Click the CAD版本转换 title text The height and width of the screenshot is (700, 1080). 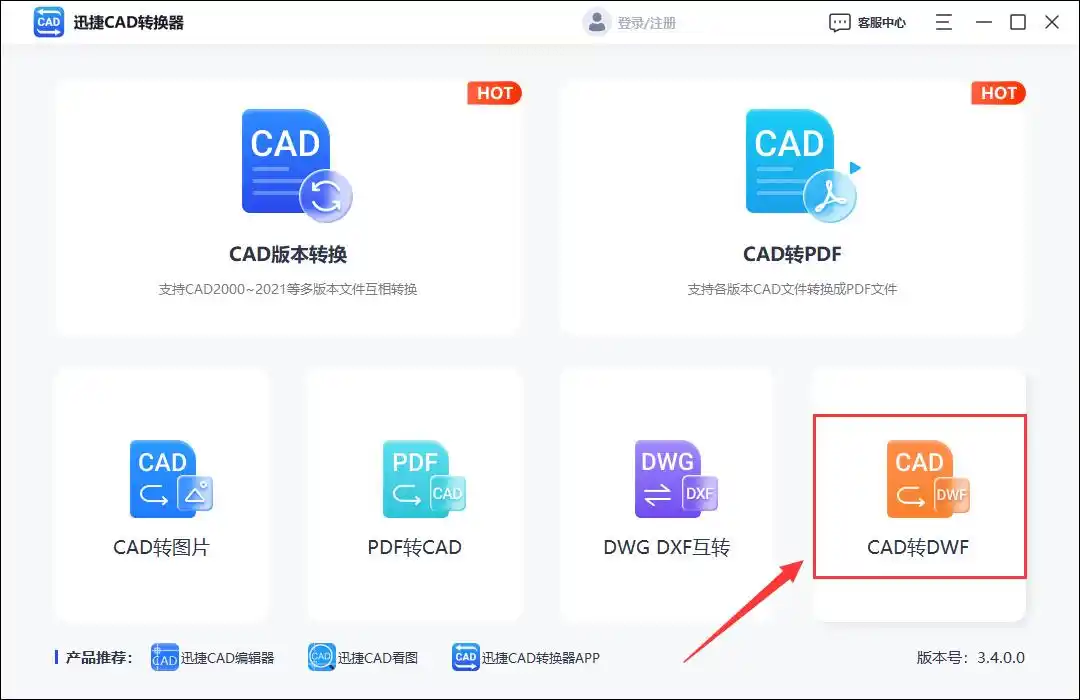tap(288, 254)
